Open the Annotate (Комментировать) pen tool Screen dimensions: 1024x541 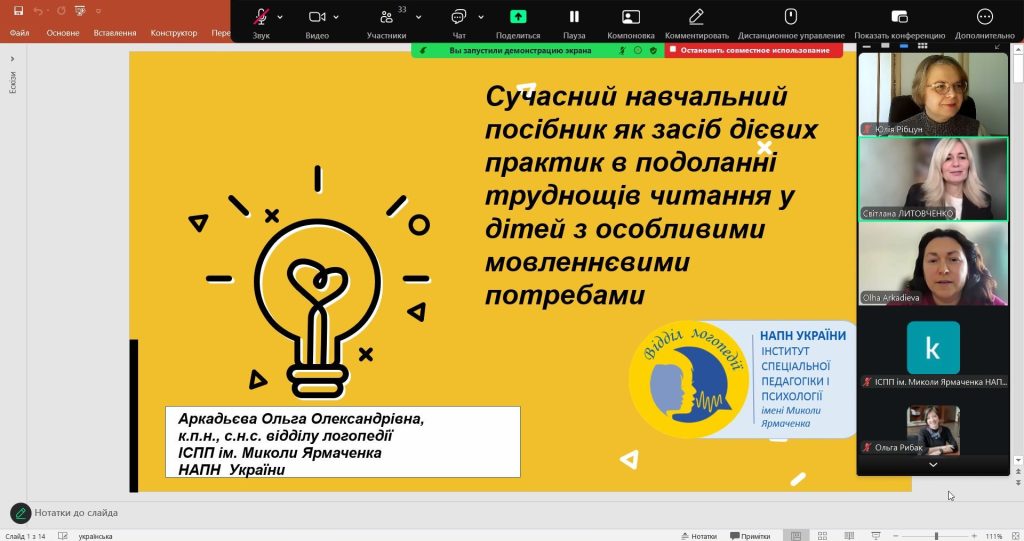click(x=699, y=17)
